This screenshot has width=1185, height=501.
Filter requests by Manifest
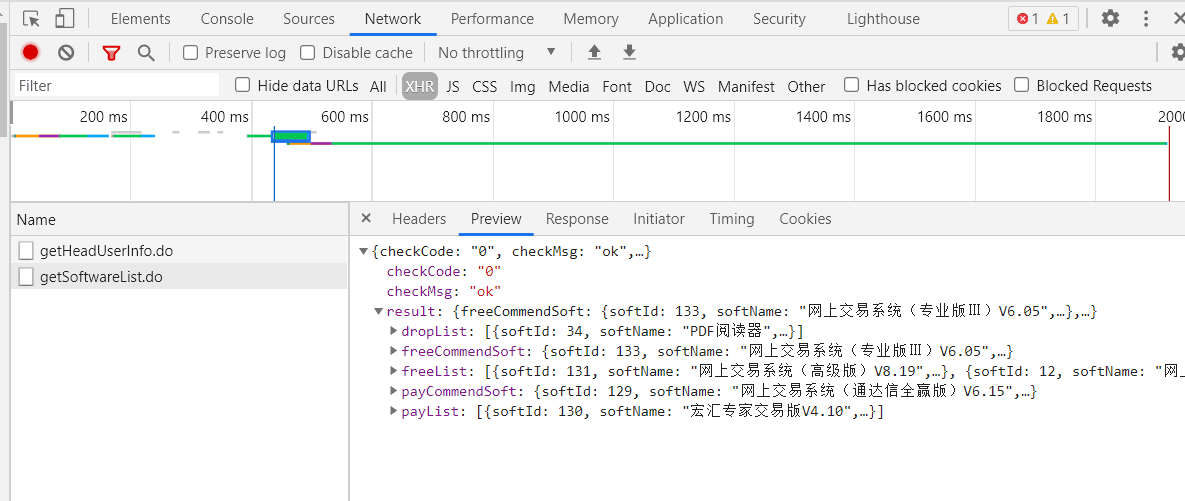pos(746,86)
